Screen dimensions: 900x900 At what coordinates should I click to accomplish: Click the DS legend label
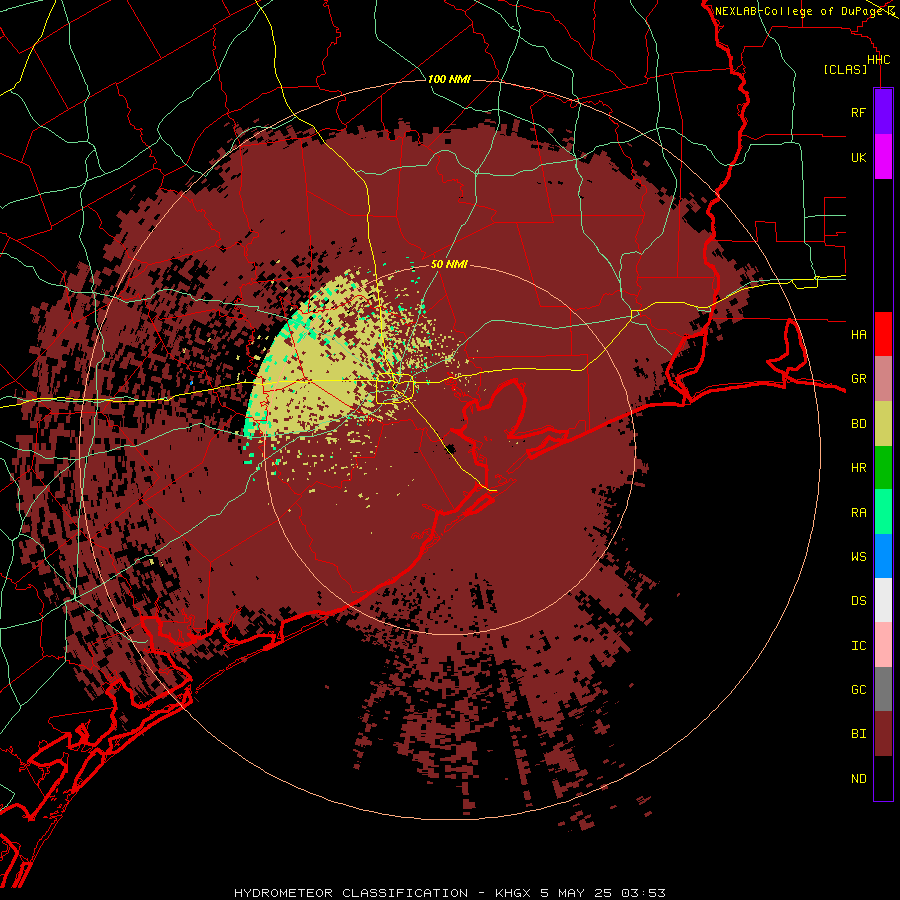[858, 601]
